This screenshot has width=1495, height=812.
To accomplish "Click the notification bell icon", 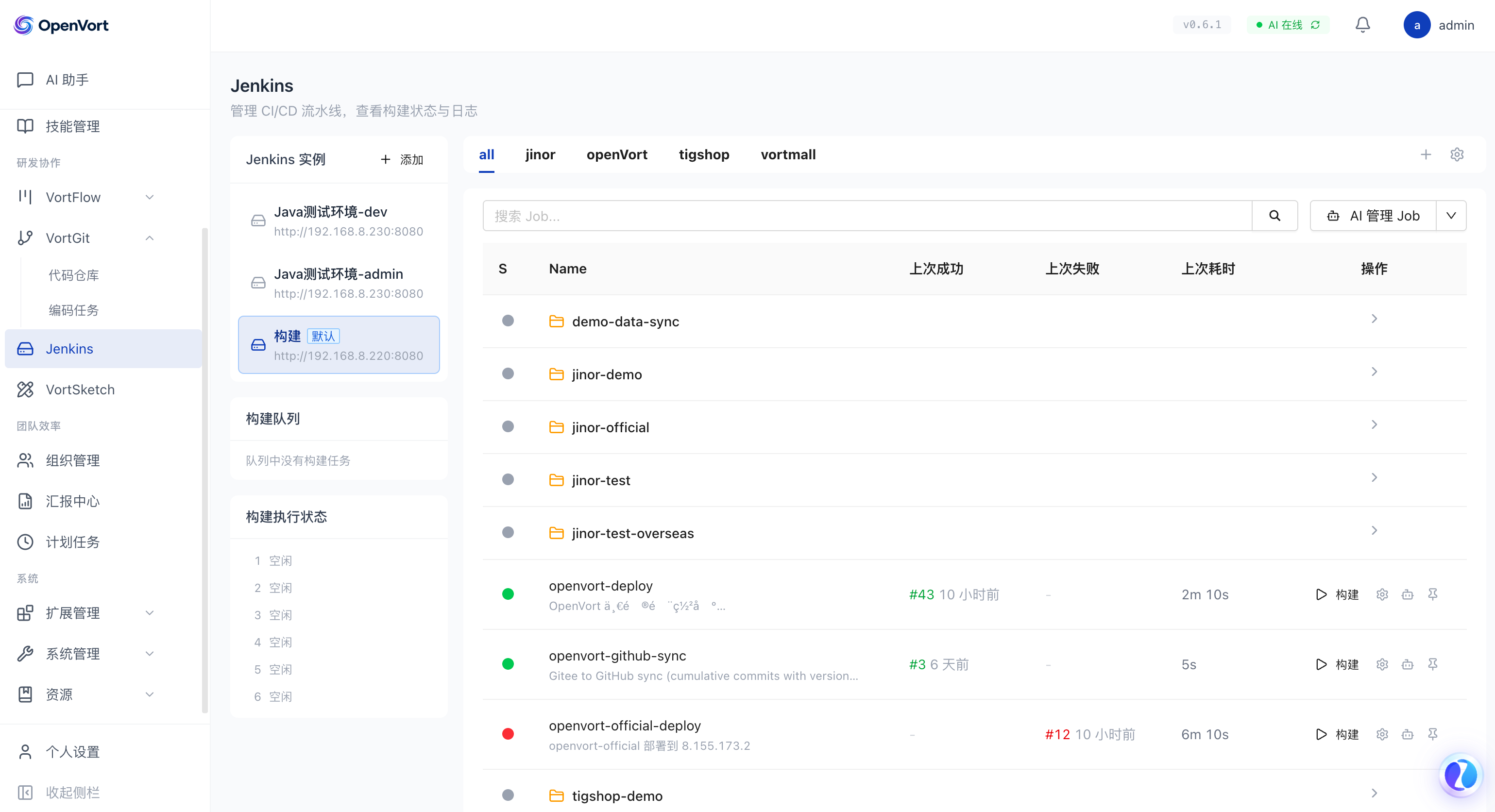I will tap(1362, 25).
